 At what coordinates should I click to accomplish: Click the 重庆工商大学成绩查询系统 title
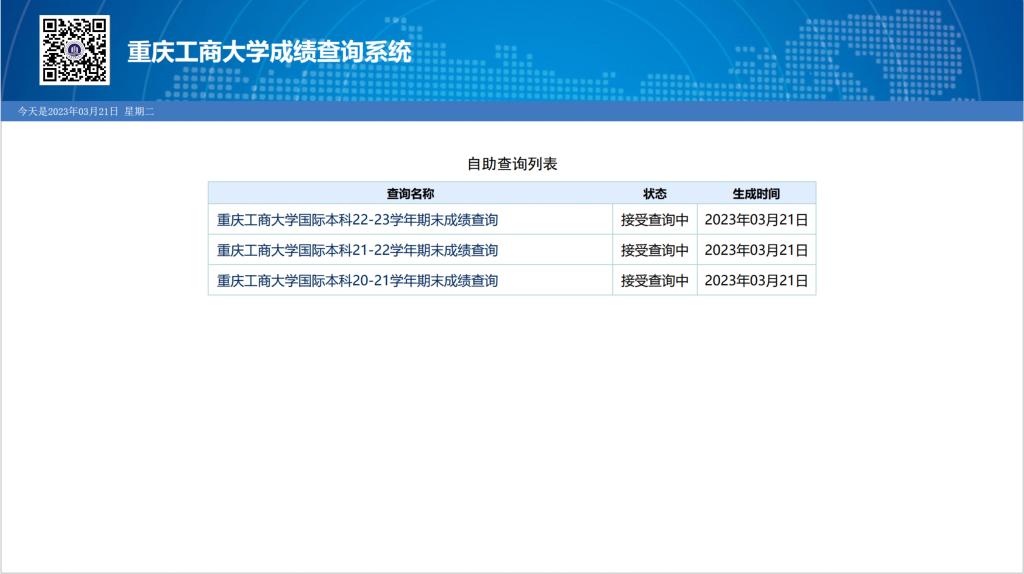point(269,52)
